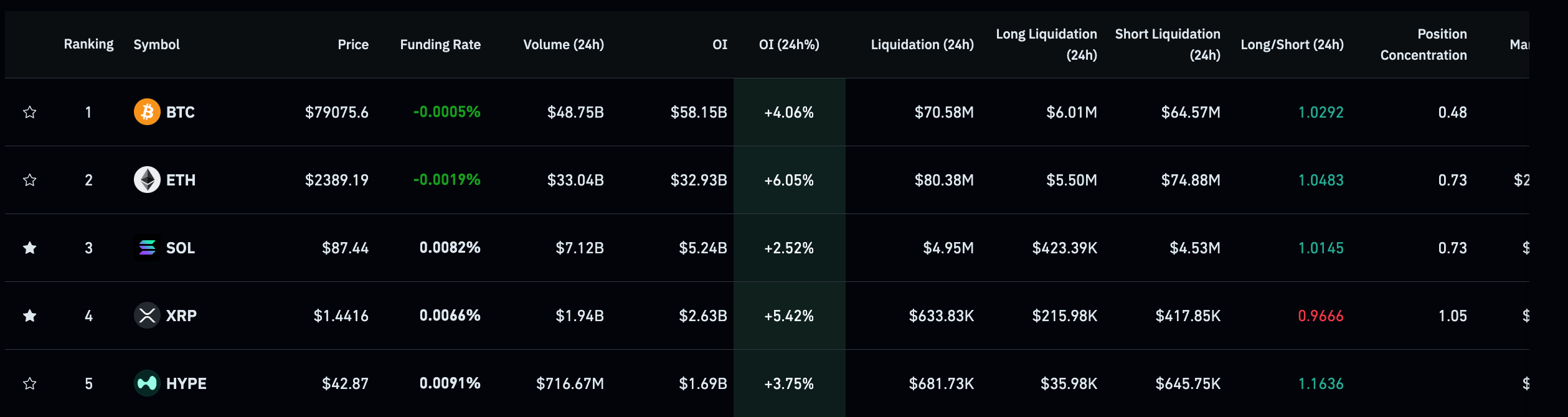Remove XRP from favorites star
This screenshot has height=417, width=1568.
(x=29, y=316)
